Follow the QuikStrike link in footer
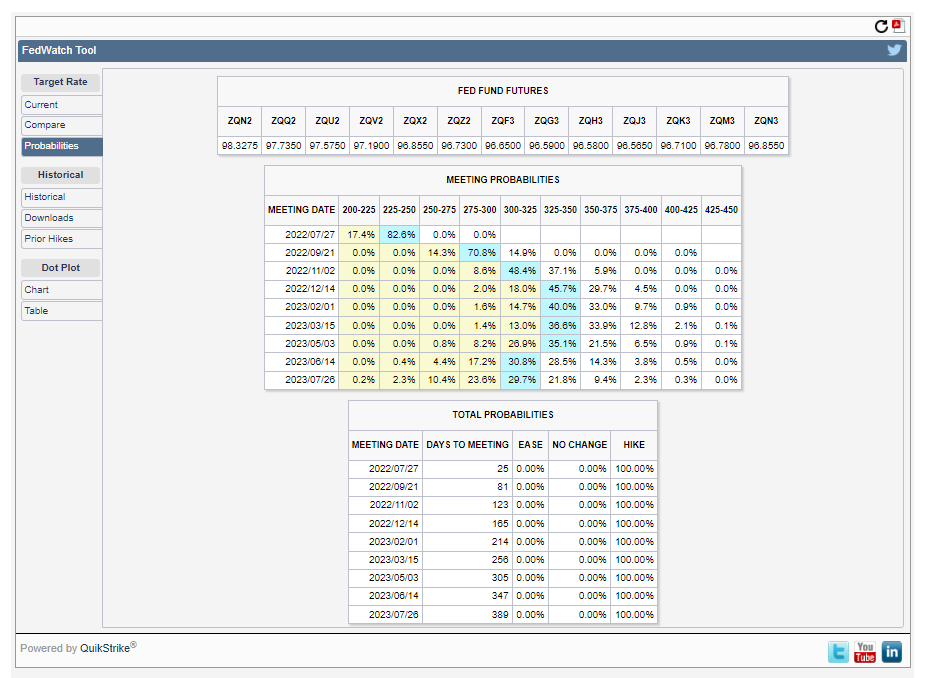This screenshot has width=925, height=678. point(108,648)
